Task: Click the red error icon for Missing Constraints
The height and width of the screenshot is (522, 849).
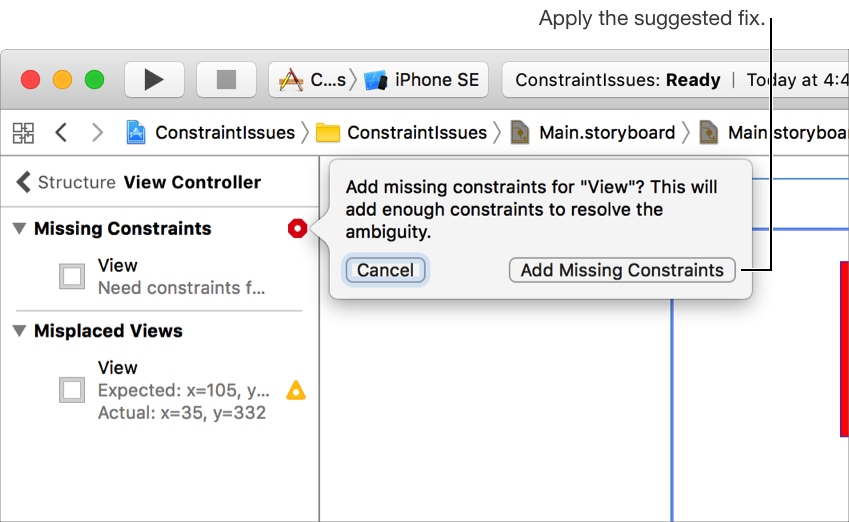Action: (x=297, y=229)
